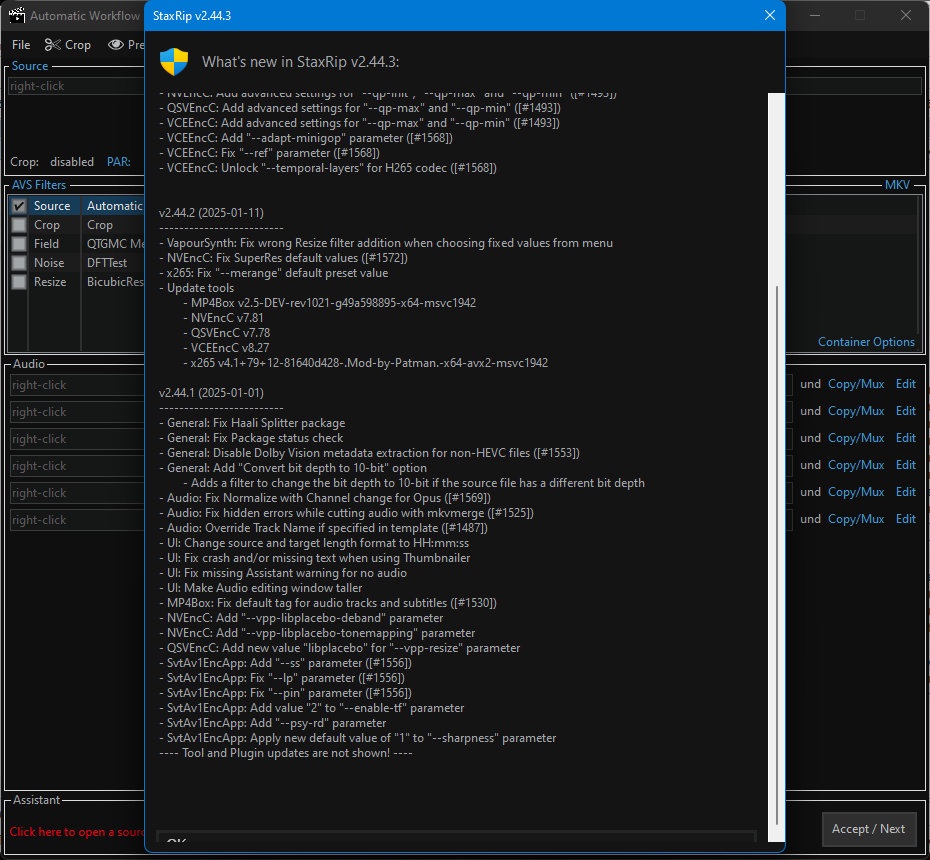The width and height of the screenshot is (930, 860).
Task: Click Edit on the last audio track
Action: 906,518
